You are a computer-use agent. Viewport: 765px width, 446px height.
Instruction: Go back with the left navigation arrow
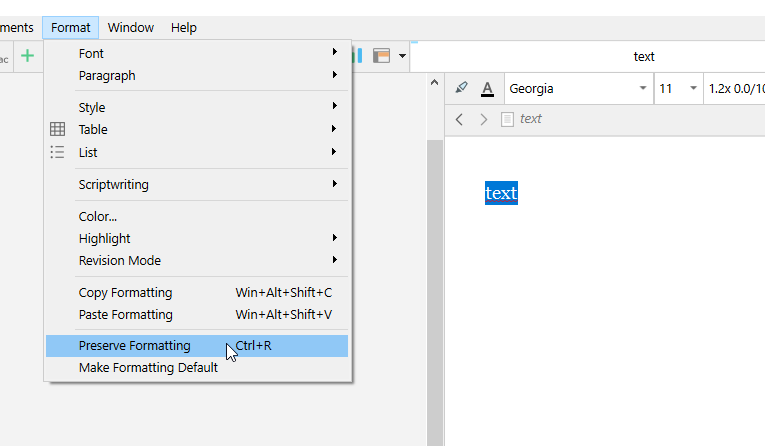459,119
